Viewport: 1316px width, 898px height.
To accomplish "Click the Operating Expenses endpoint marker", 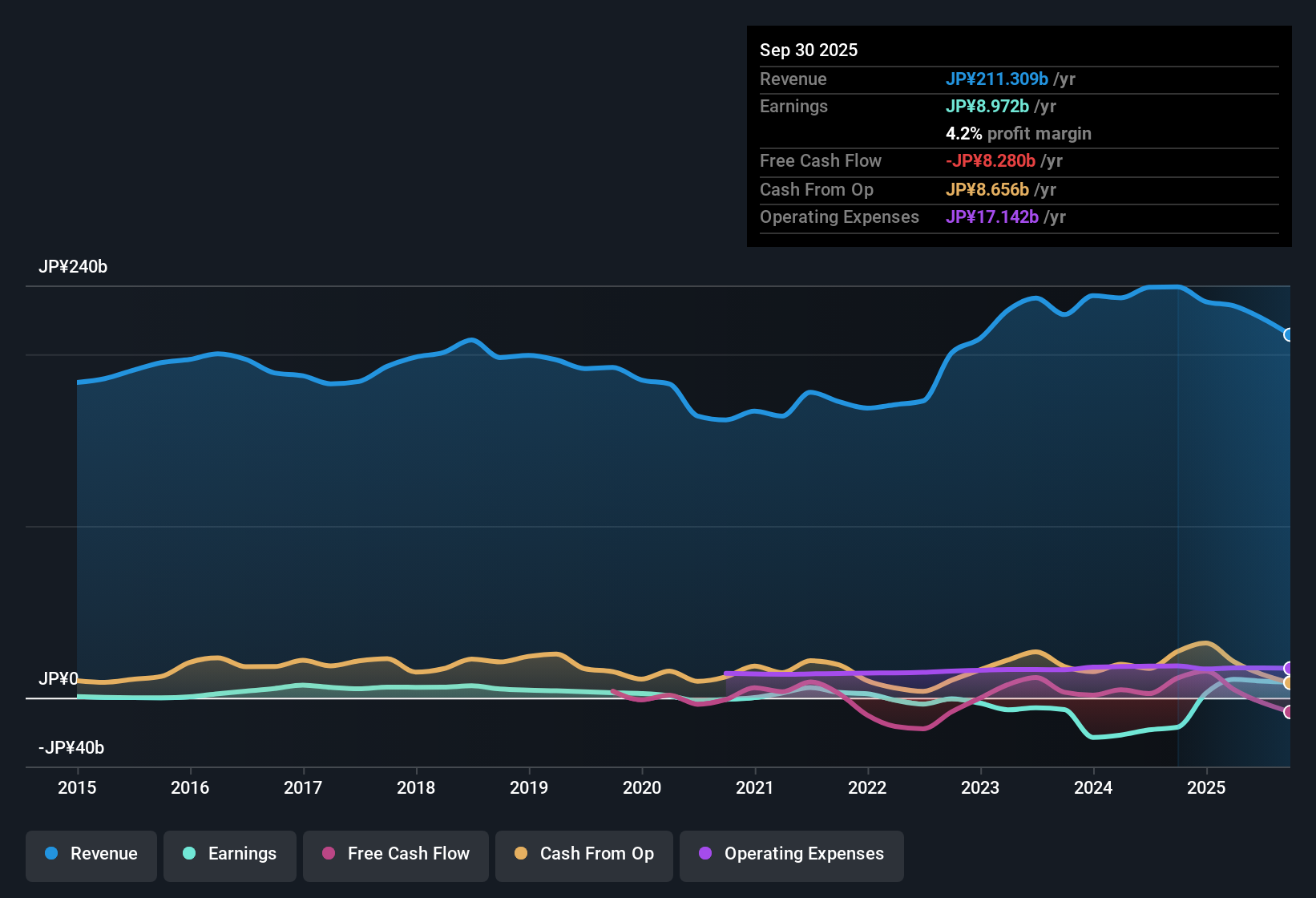I will click(1288, 666).
